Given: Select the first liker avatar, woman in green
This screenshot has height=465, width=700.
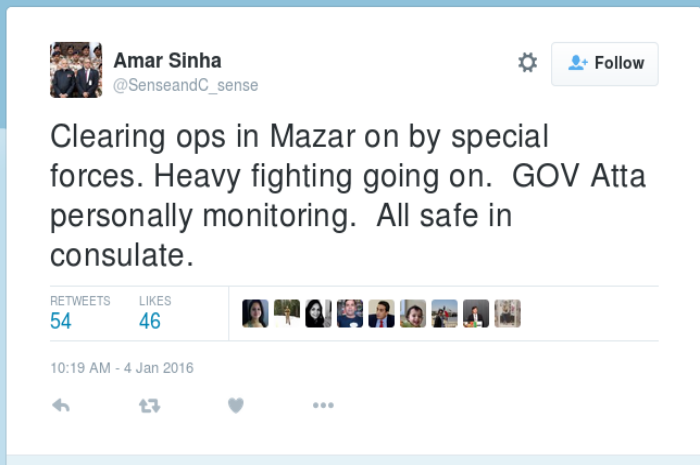Looking at the screenshot, I should click(x=255, y=313).
